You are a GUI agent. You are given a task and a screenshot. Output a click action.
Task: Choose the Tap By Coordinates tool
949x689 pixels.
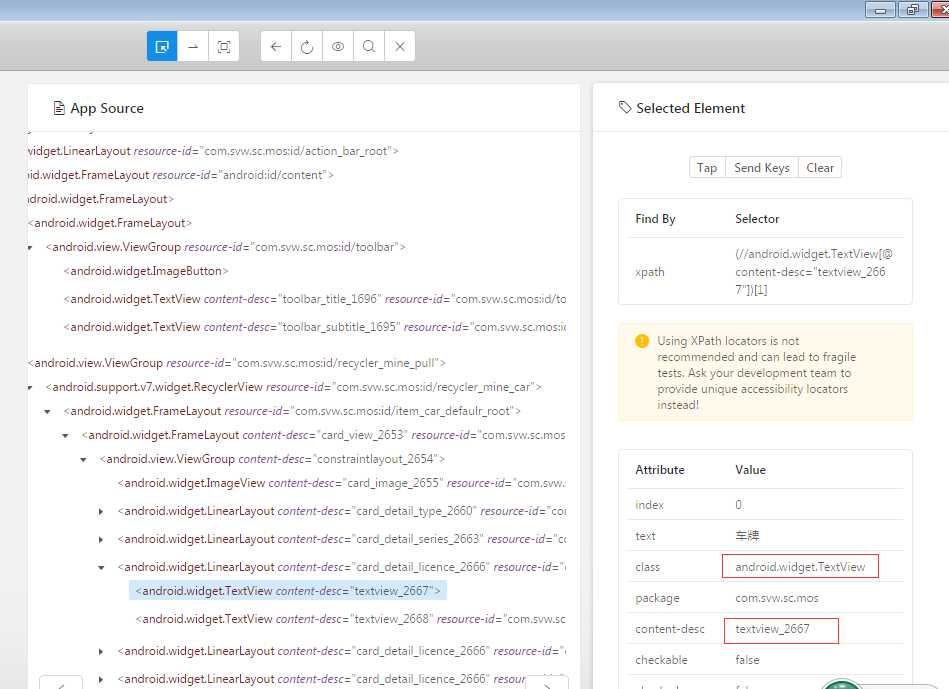point(224,47)
